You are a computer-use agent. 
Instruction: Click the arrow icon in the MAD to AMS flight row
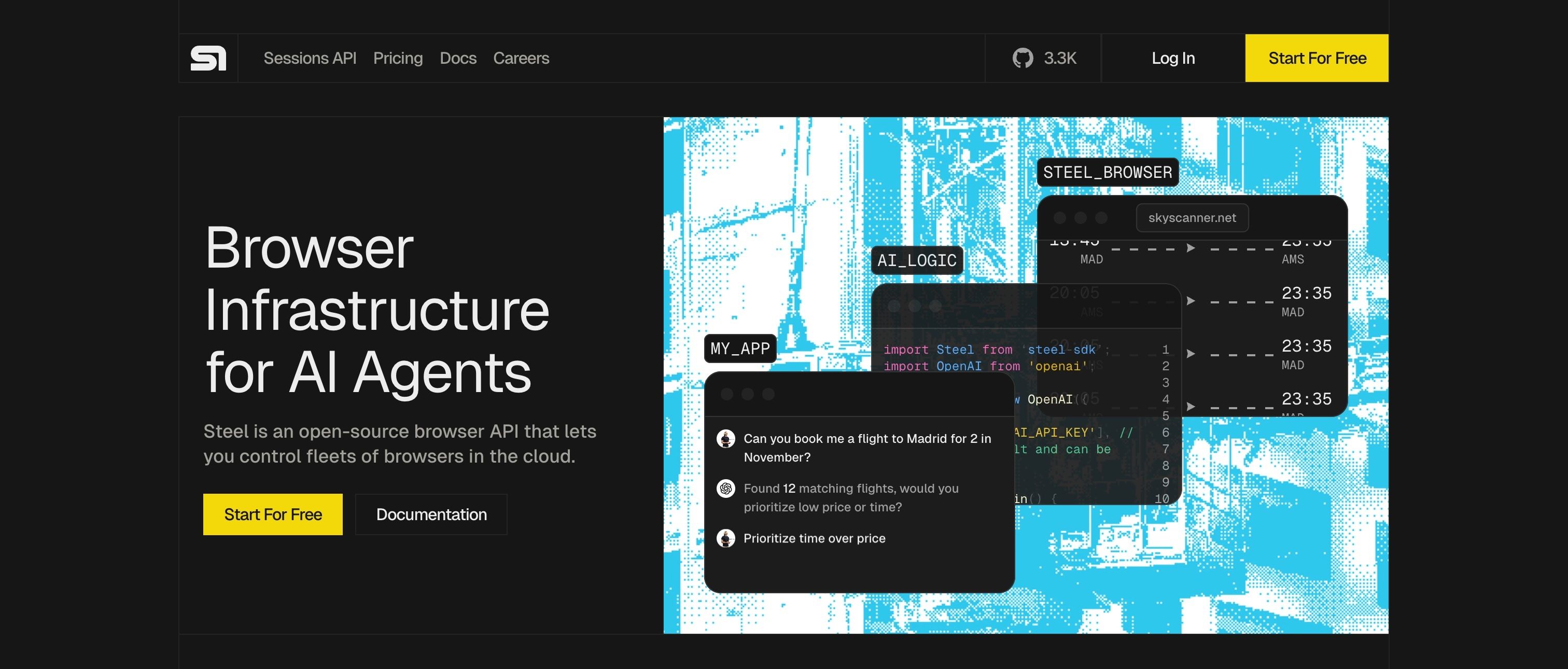pyautogui.click(x=1191, y=248)
